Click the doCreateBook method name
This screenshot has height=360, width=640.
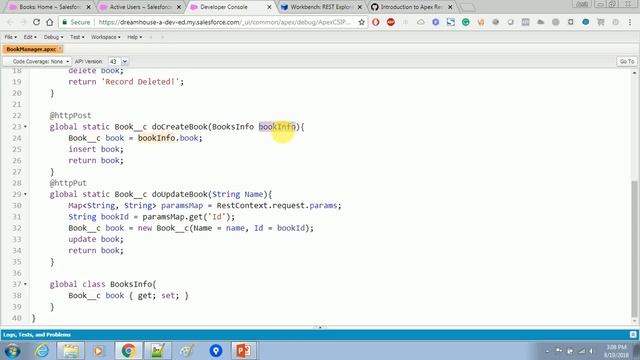(x=180, y=127)
